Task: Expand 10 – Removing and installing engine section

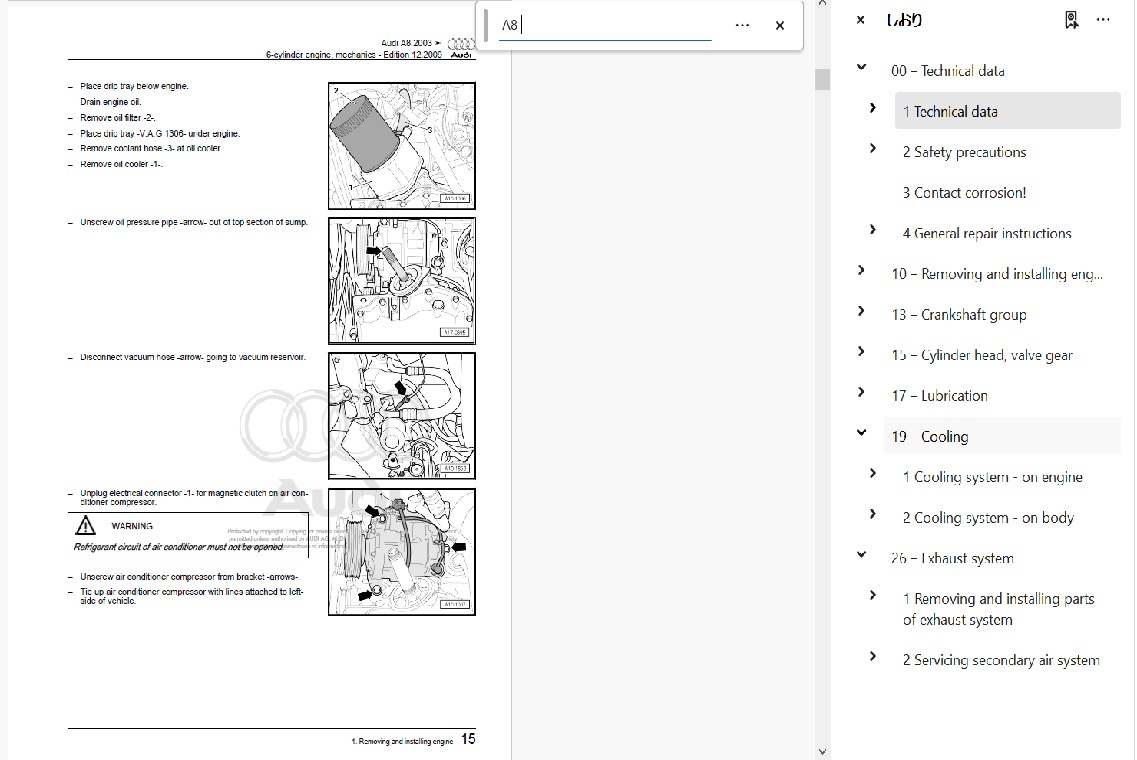Action: [x=861, y=270]
